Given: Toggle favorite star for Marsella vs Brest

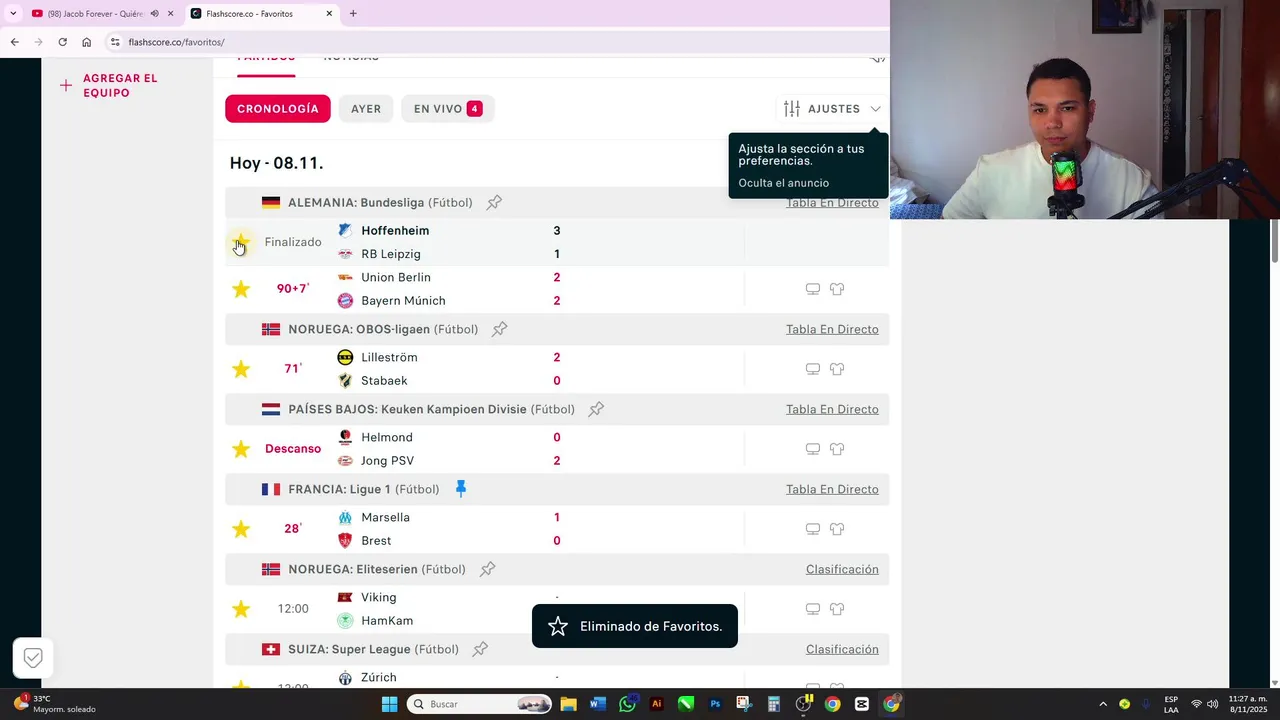Looking at the screenshot, I should coord(241,529).
